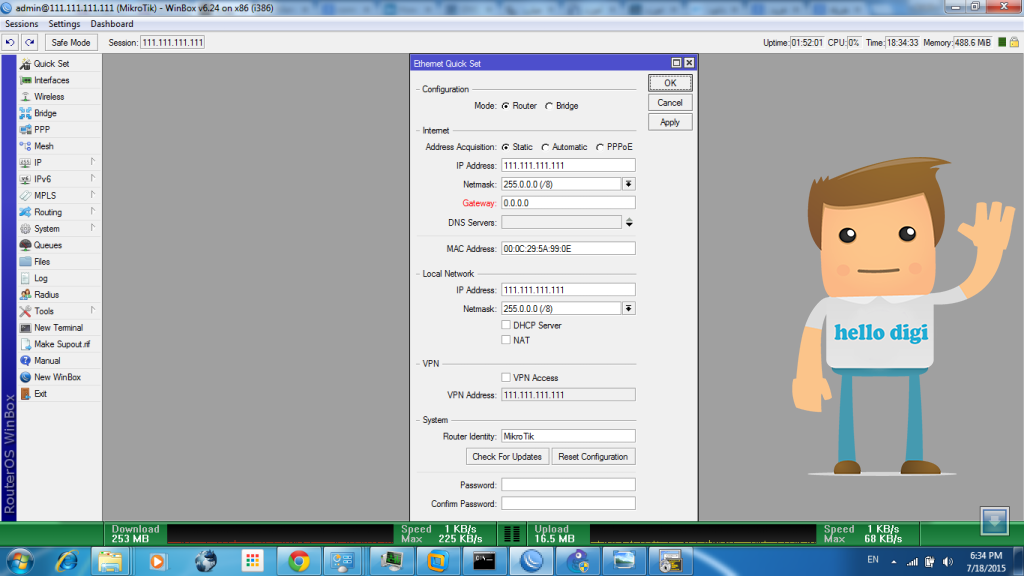1024x576 pixels.
Task: Expand the IPv6 submenu
Action: click(x=93, y=178)
